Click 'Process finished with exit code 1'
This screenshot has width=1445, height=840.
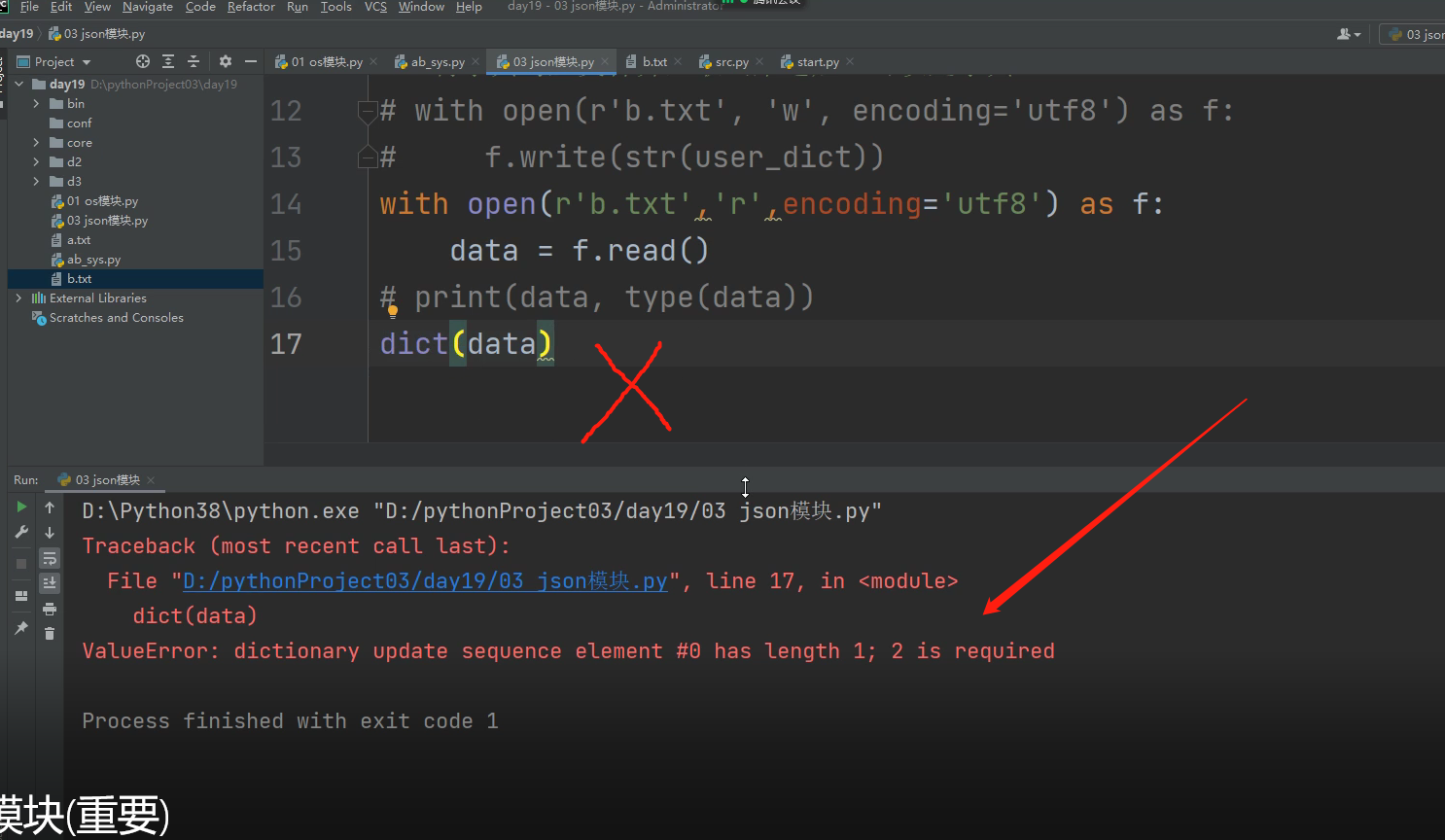coord(290,721)
